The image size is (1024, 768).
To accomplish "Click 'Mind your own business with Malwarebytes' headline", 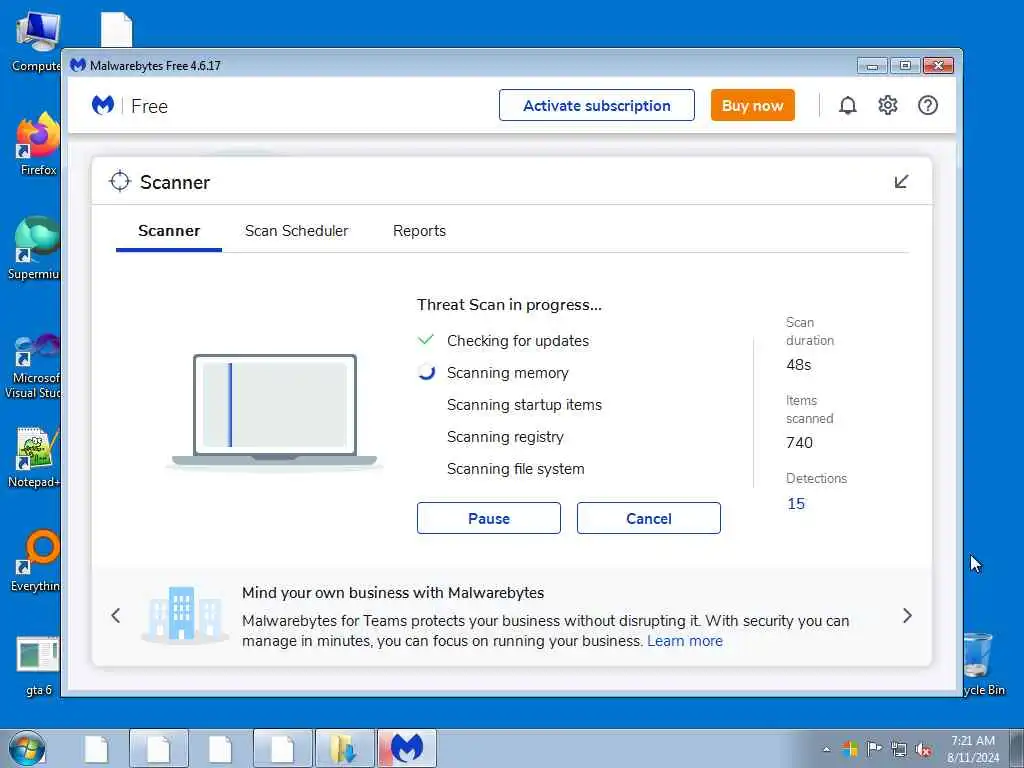I will (393, 593).
